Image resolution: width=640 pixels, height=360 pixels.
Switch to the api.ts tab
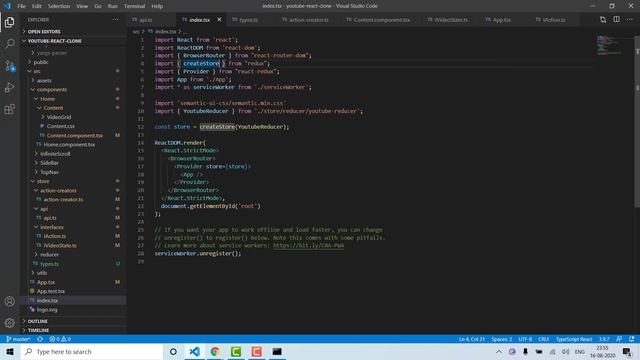click(152, 20)
